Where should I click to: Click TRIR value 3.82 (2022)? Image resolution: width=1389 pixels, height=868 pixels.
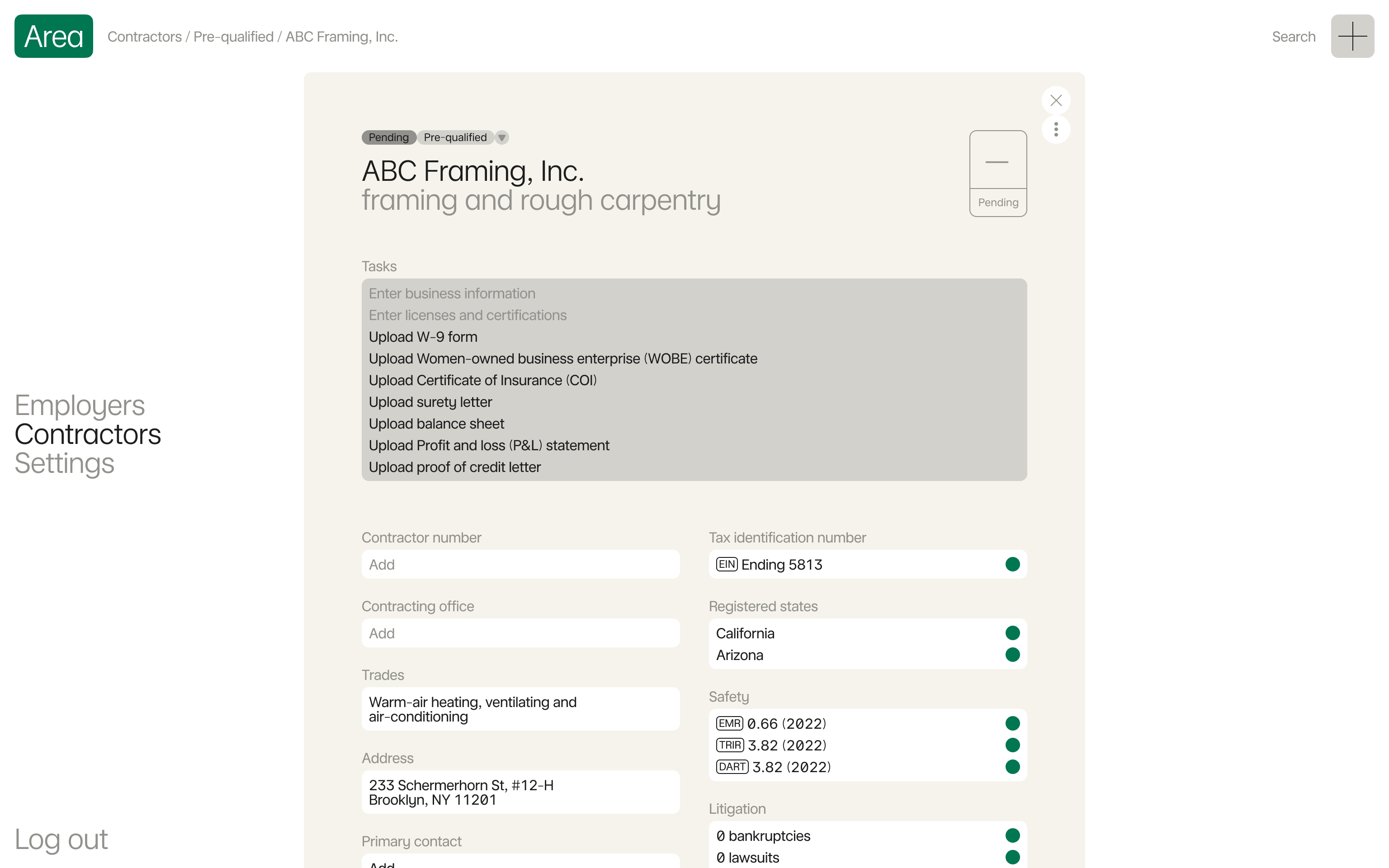click(x=787, y=745)
